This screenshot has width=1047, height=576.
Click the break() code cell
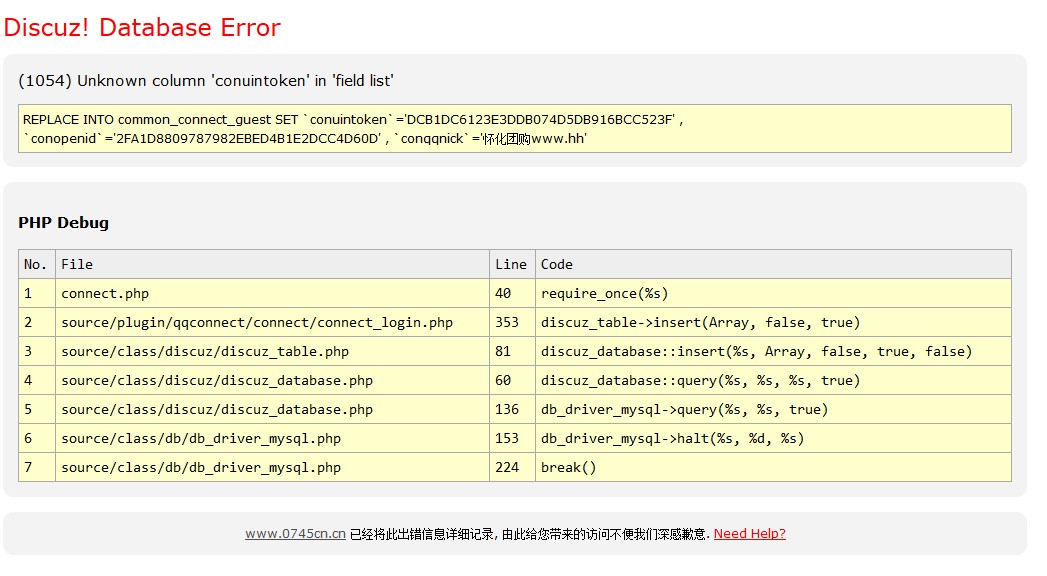[773, 467]
